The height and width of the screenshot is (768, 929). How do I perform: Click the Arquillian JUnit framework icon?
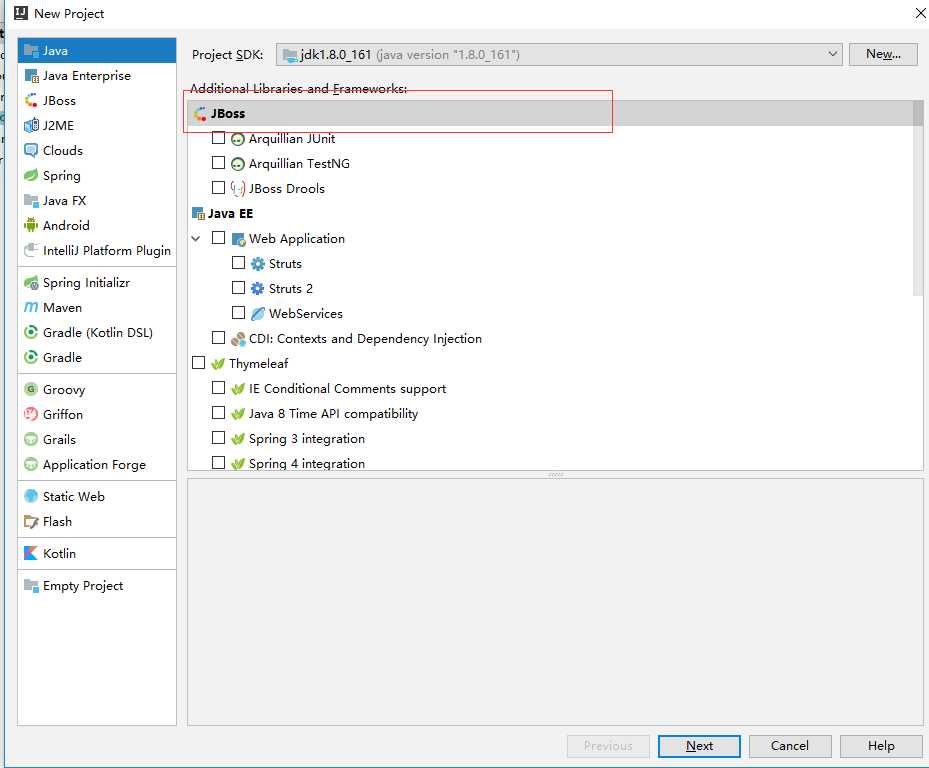238,139
